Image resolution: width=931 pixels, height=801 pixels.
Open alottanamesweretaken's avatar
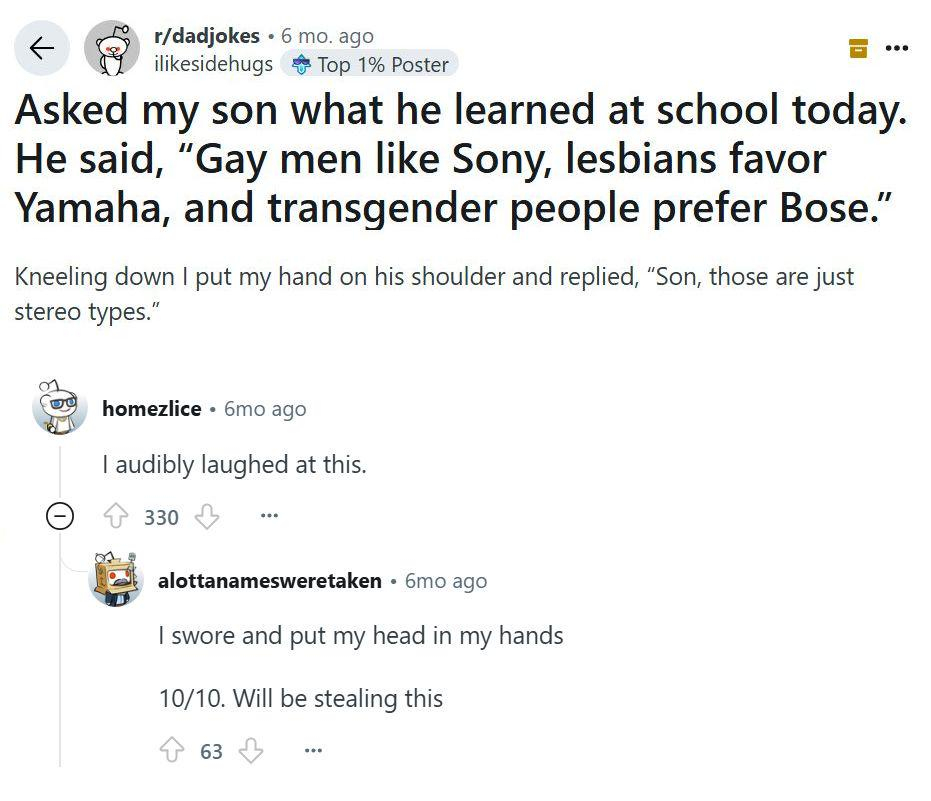pyautogui.click(x=115, y=579)
